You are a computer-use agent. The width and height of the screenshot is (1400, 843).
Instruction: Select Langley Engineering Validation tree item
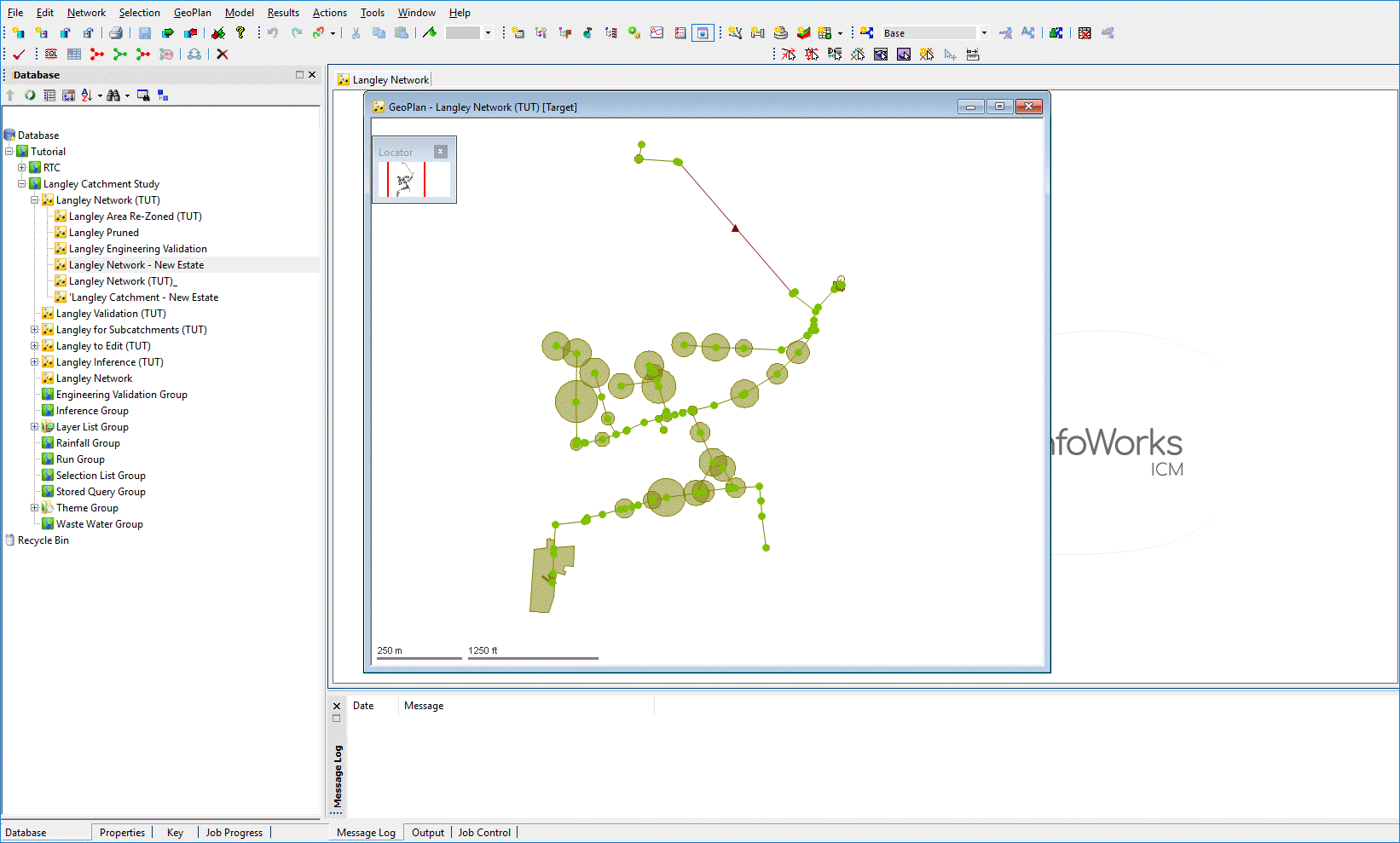(x=138, y=249)
